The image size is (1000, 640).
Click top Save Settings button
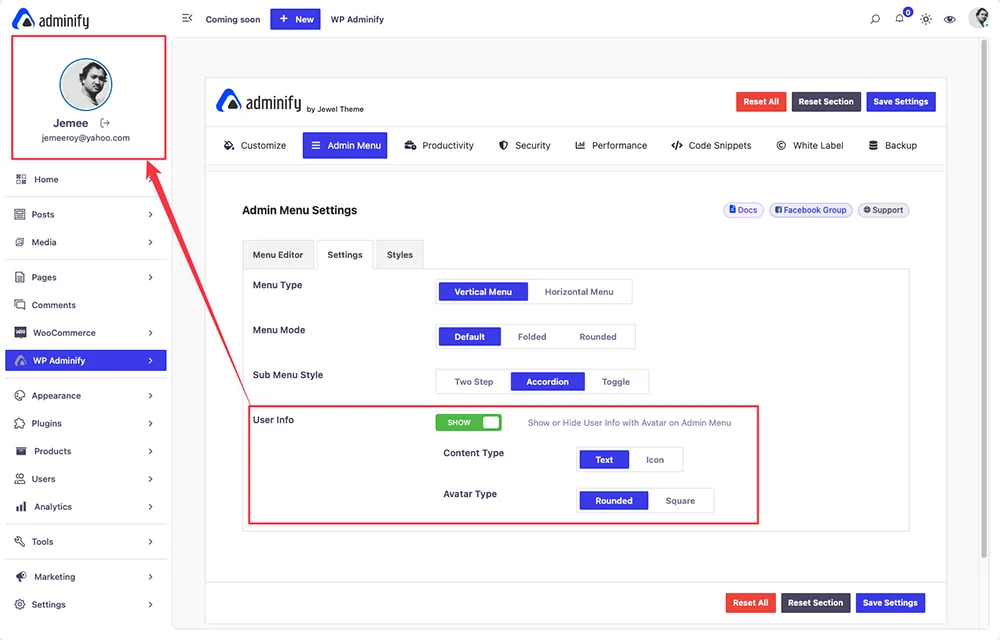coord(901,102)
